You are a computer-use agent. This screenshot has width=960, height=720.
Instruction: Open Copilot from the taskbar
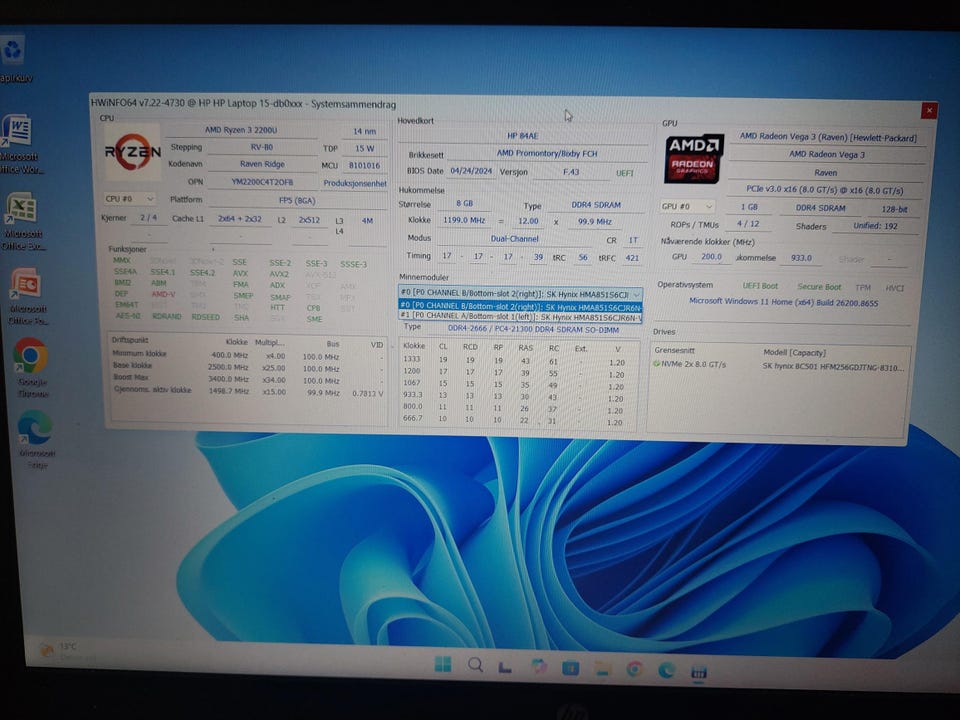click(x=539, y=667)
